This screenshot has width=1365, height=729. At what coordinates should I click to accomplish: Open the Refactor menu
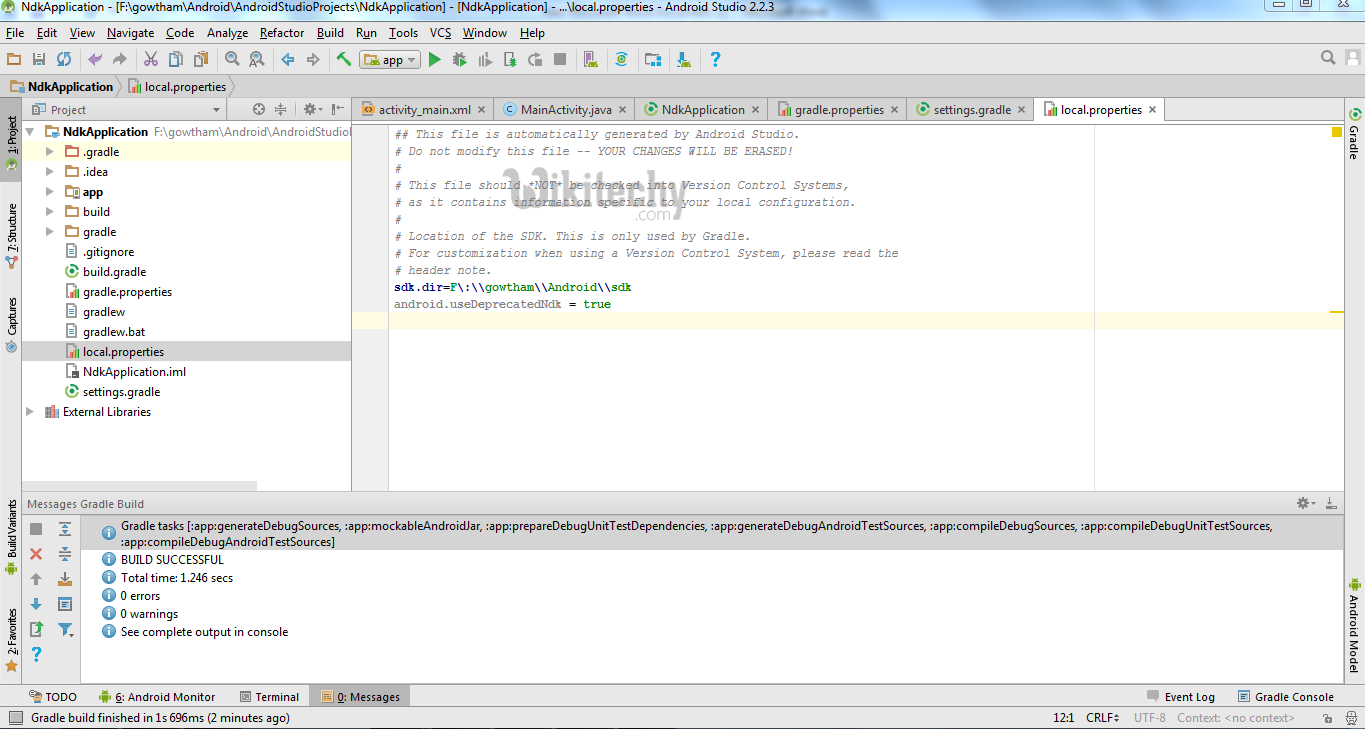coord(282,33)
